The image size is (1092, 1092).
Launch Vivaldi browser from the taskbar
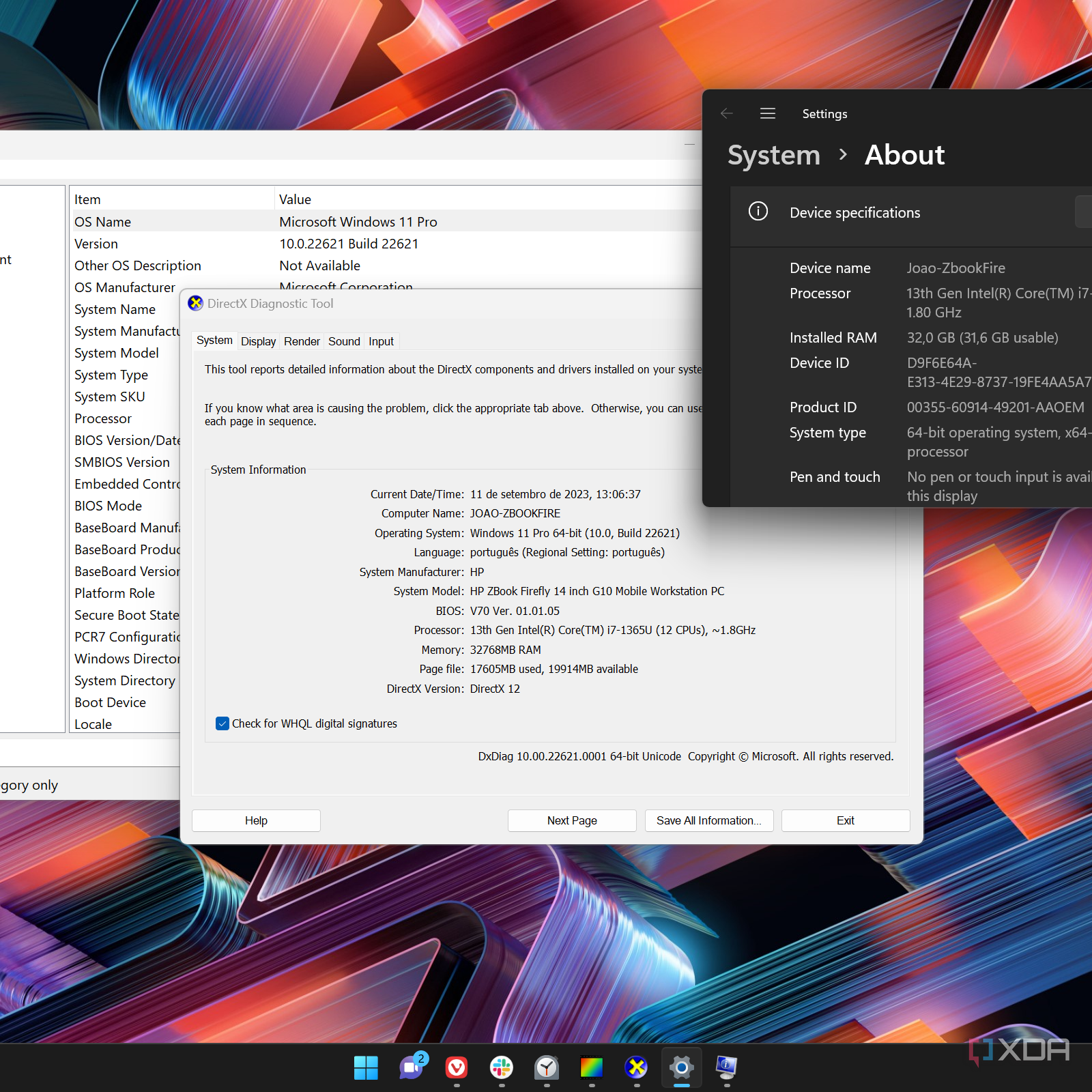tap(457, 1067)
